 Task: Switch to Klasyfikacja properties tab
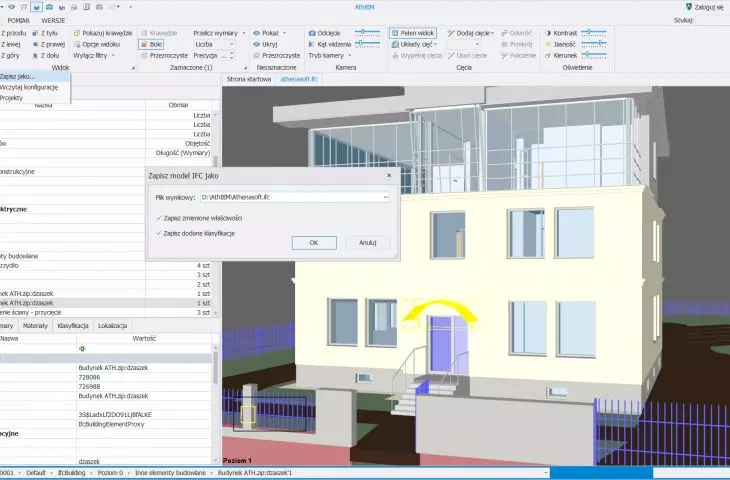[x=73, y=326]
